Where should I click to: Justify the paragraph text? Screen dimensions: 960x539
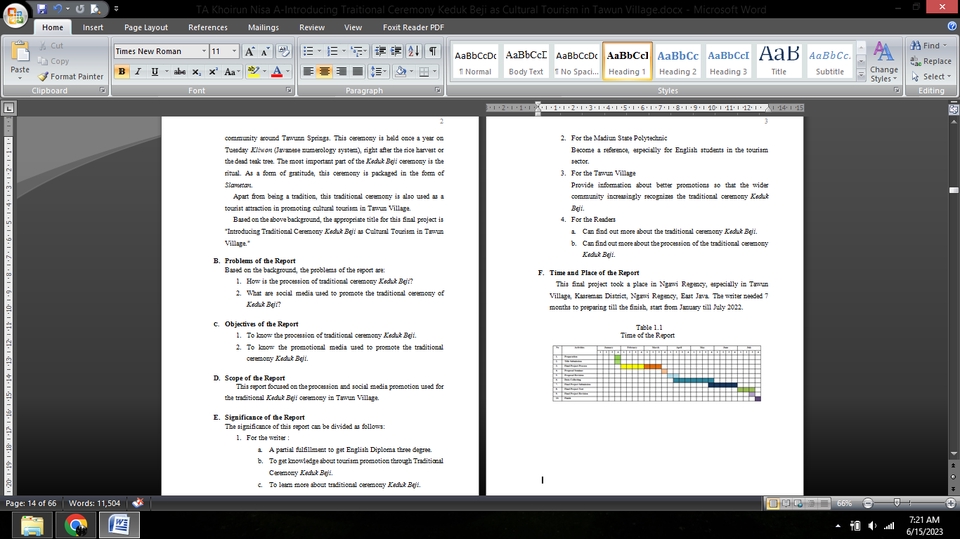pos(358,72)
